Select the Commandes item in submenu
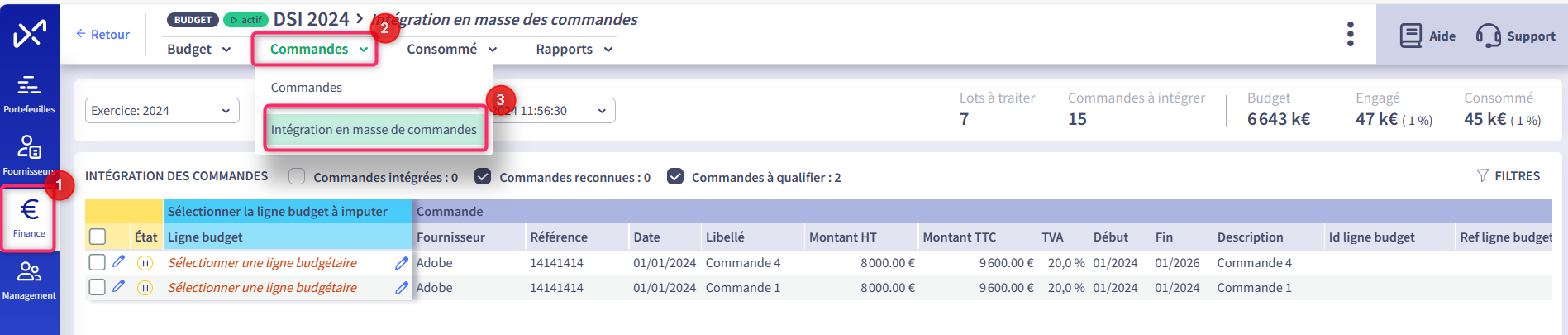The height and width of the screenshot is (335, 1568). [x=307, y=87]
